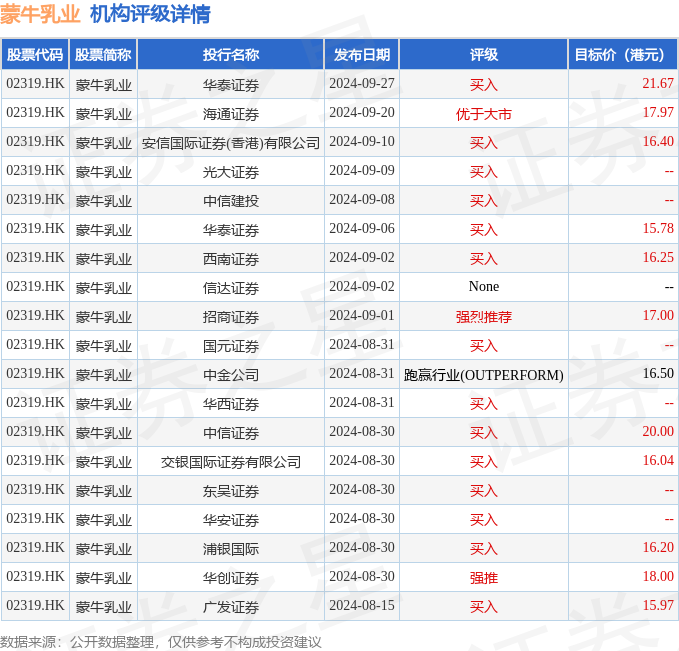Click target price 16.25
This screenshot has width=679, height=651.
coord(658,257)
